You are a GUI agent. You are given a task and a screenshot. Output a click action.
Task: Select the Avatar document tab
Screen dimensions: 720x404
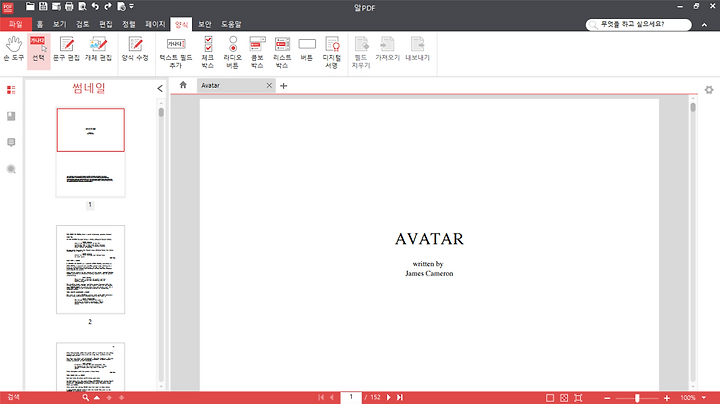(236, 85)
